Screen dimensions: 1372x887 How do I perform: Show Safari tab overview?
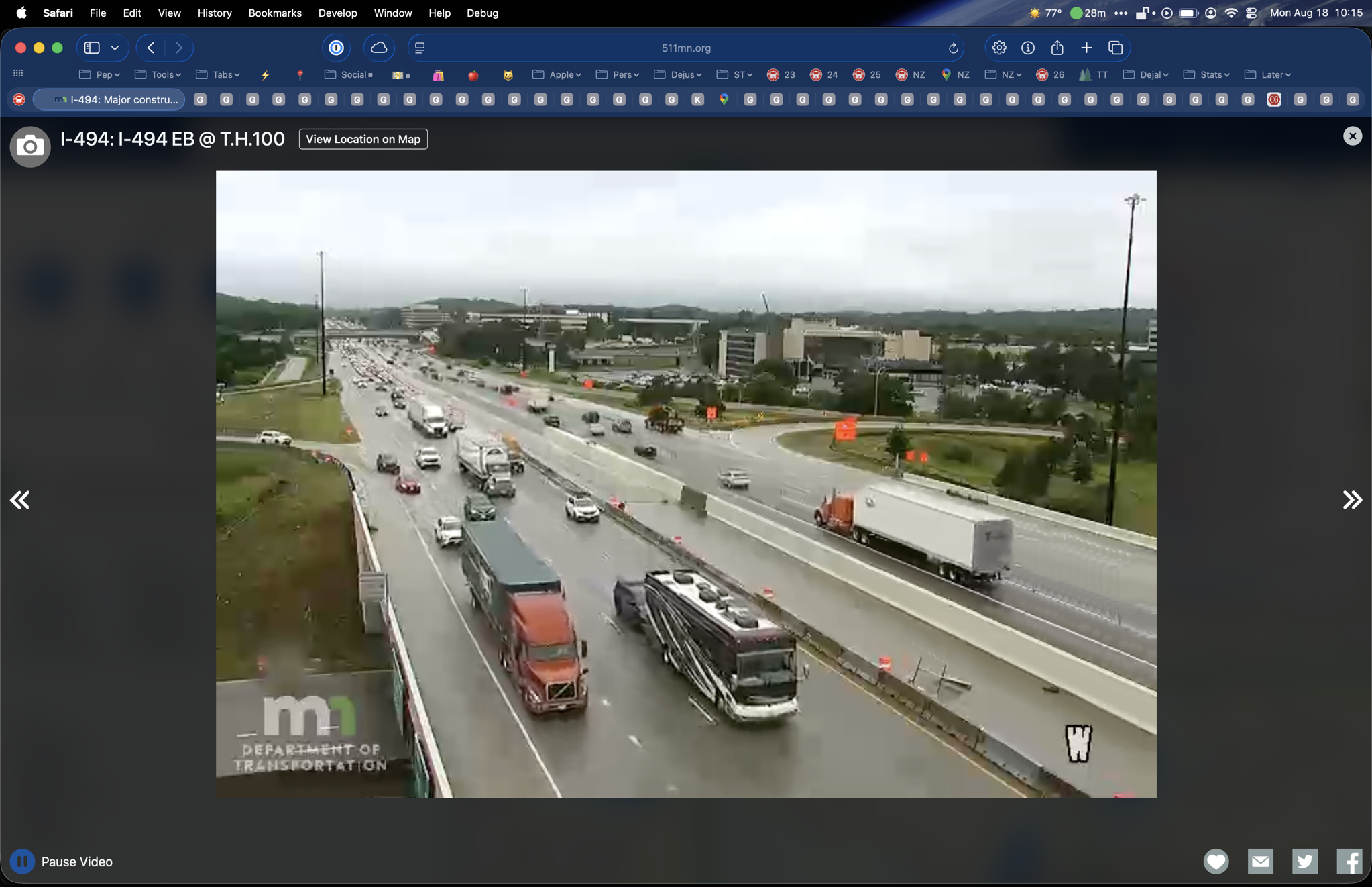point(1115,48)
